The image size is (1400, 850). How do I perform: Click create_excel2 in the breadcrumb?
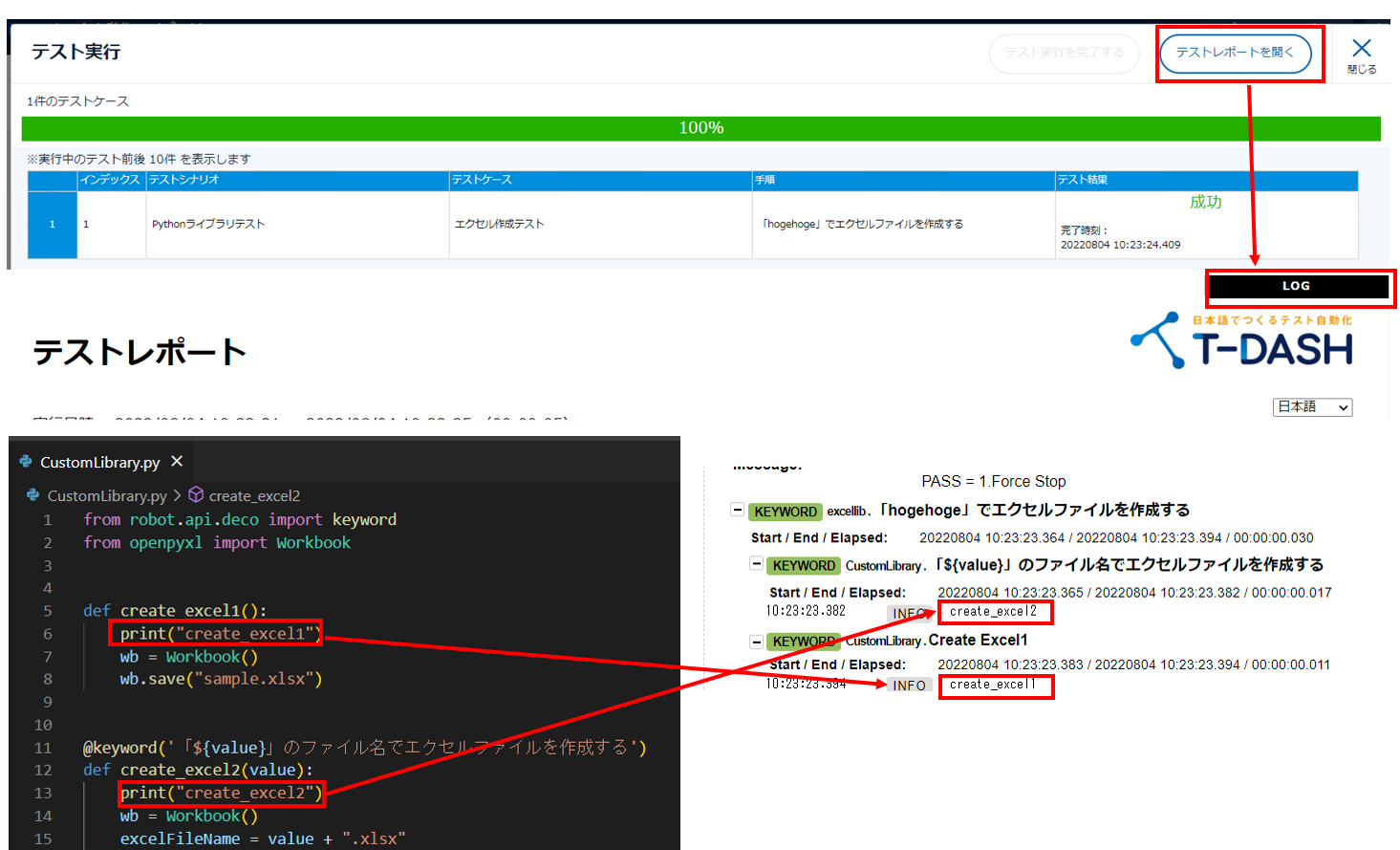click(x=254, y=495)
